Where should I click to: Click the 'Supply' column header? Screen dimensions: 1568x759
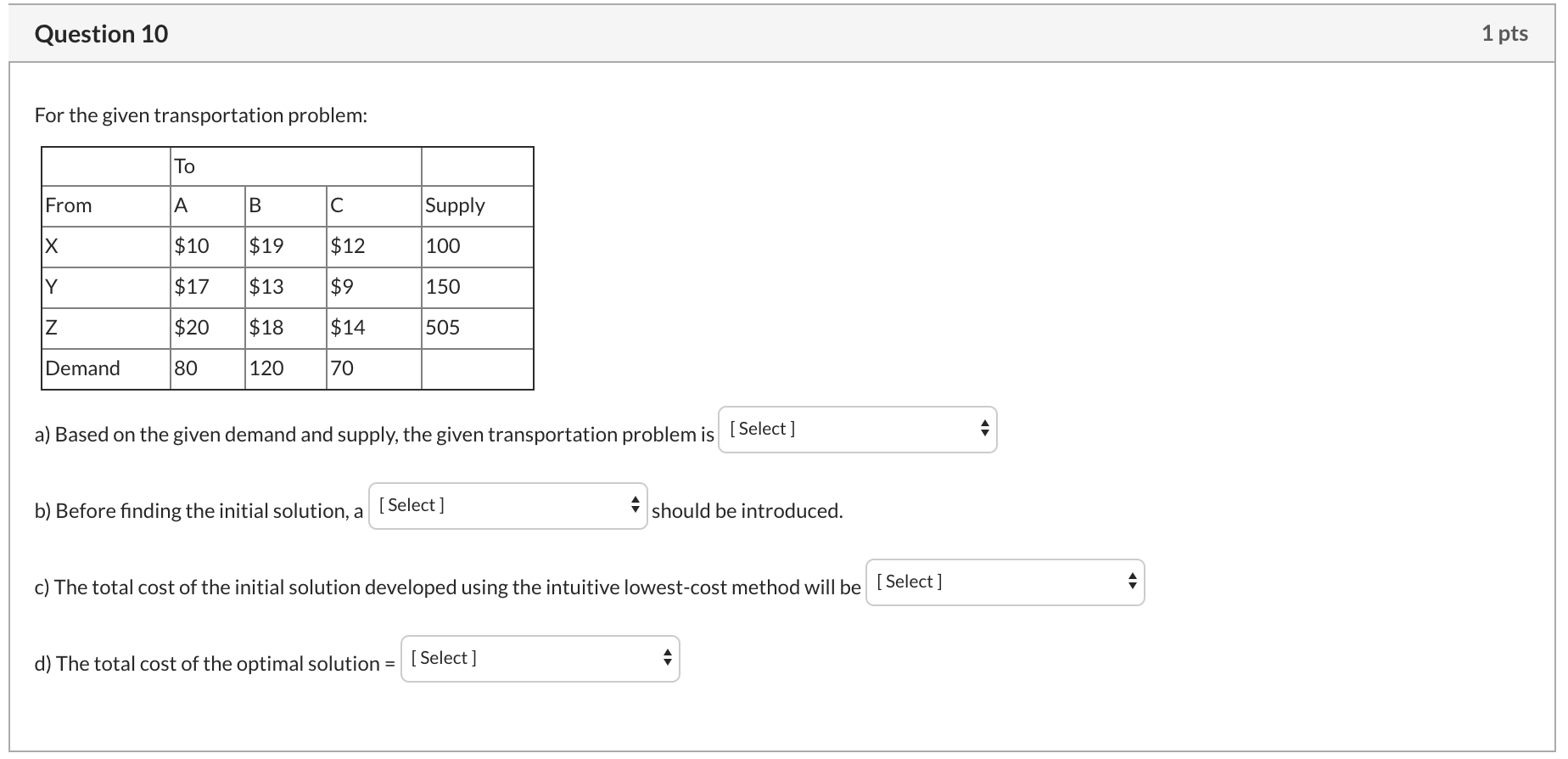click(x=455, y=206)
